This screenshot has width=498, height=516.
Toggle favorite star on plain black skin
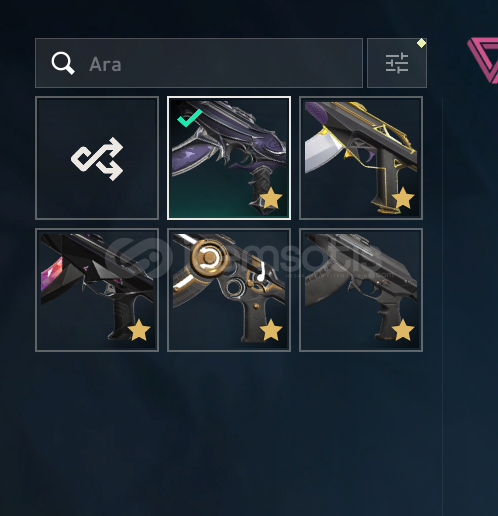pos(403,330)
